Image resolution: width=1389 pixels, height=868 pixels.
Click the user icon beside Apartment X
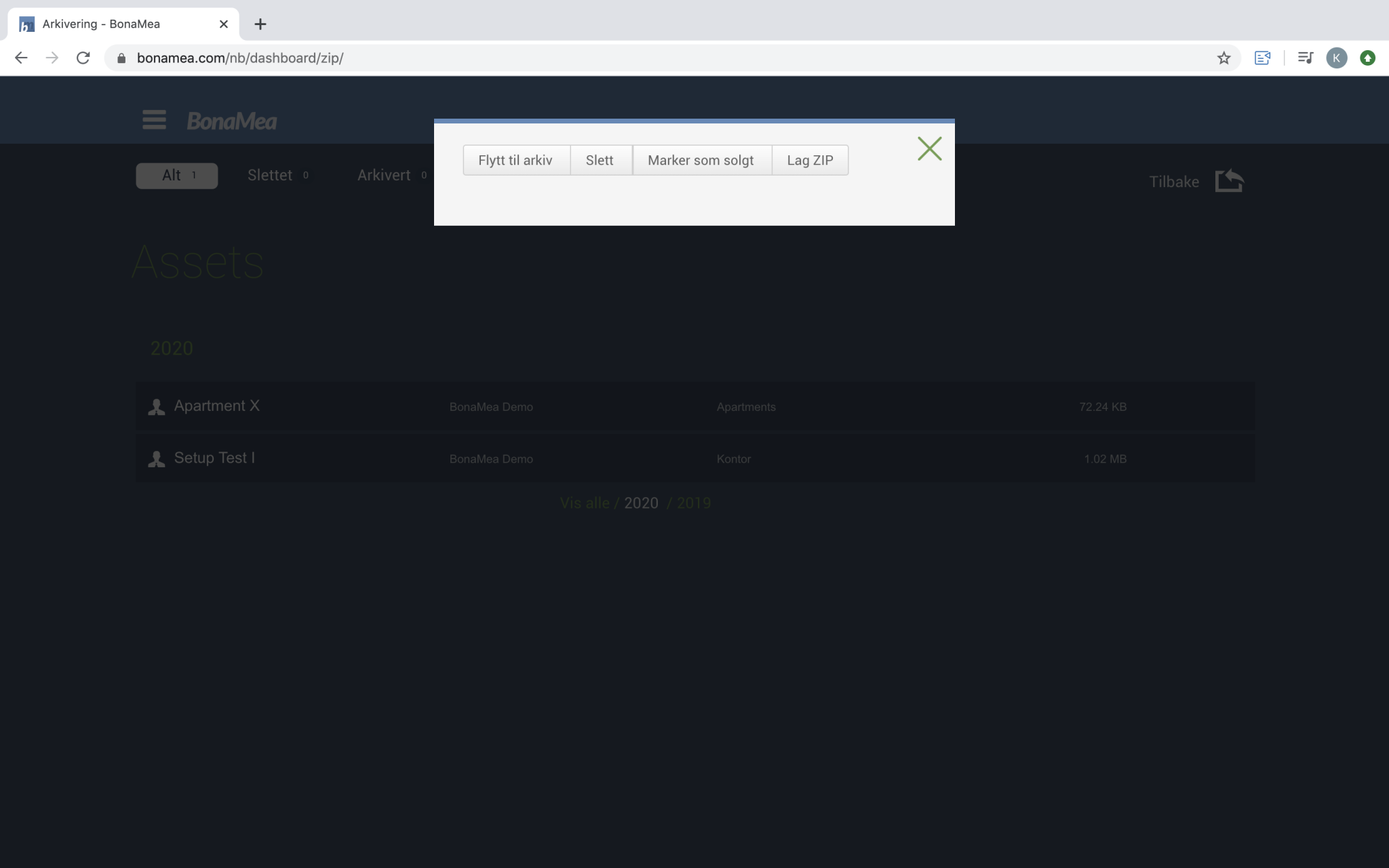(157, 407)
